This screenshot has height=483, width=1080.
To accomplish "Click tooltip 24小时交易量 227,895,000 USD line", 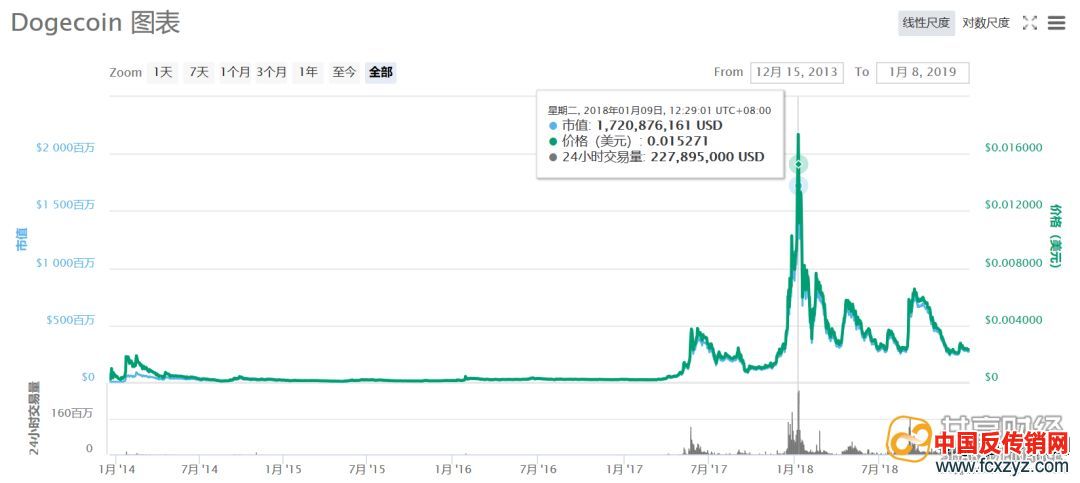I will (x=656, y=156).
